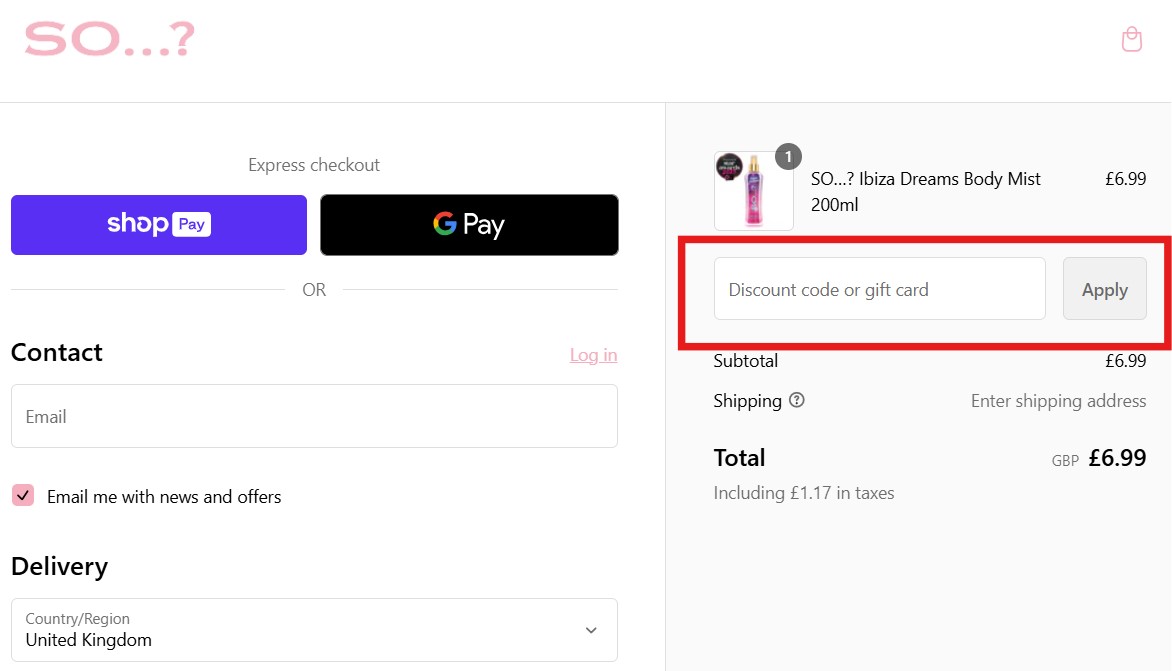The image size is (1172, 671).
Task: Pay with Shop Pay express button
Action: (158, 225)
